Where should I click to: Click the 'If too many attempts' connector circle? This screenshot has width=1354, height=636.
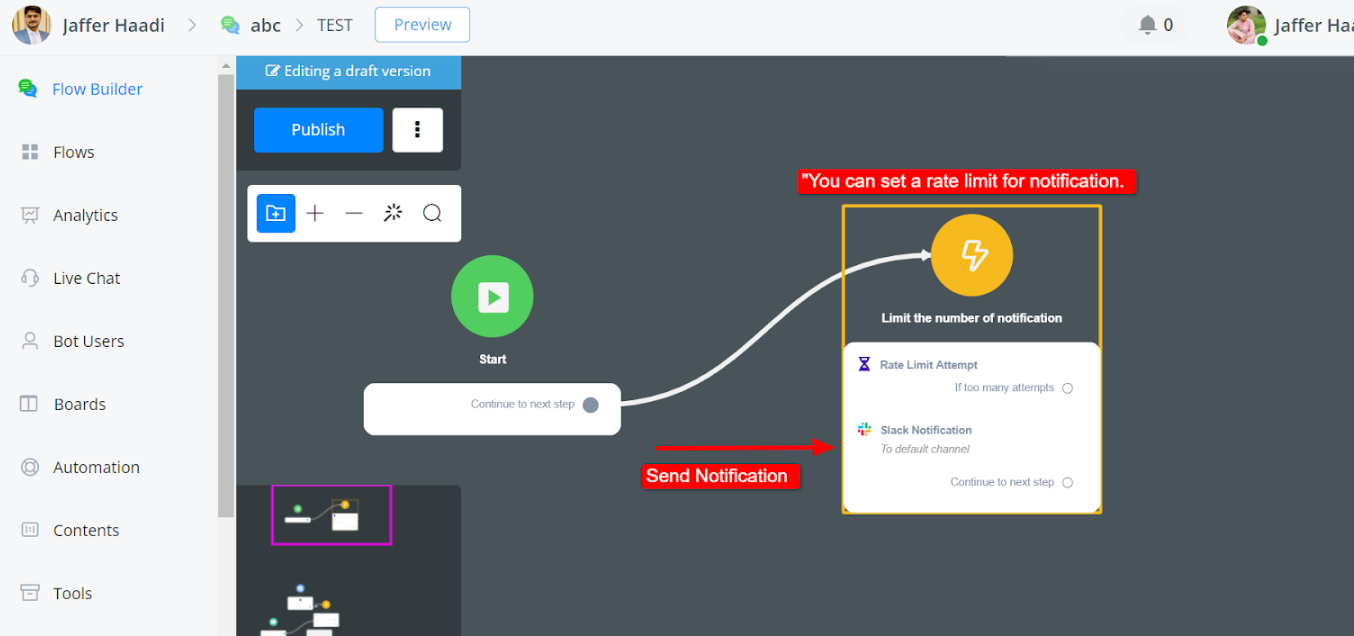1067,388
